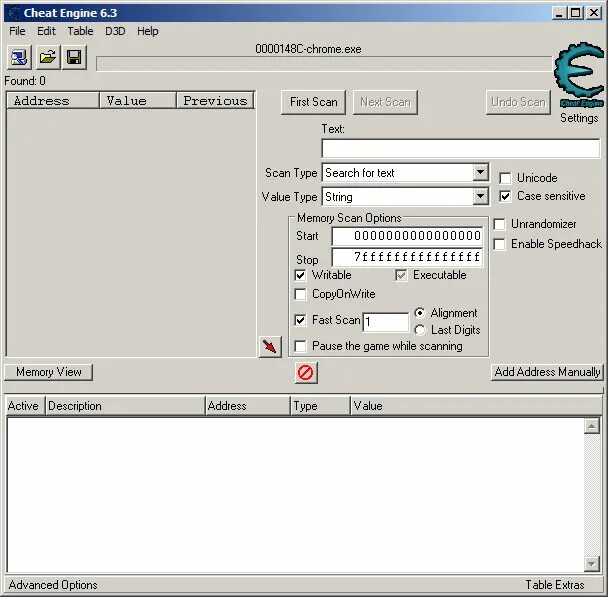This screenshot has height=597, width=608.
Task: Click the Value column header in cheat table
Action: (x=476, y=406)
